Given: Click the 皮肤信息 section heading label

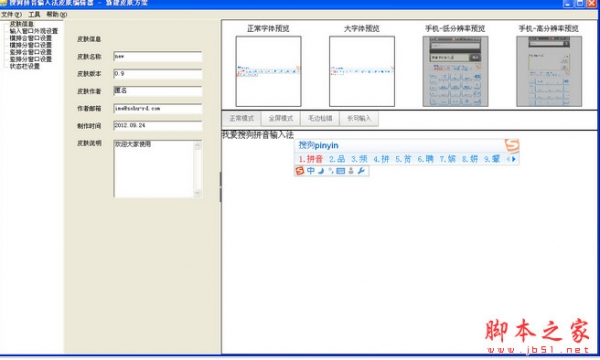Looking at the screenshot, I should coord(89,39).
